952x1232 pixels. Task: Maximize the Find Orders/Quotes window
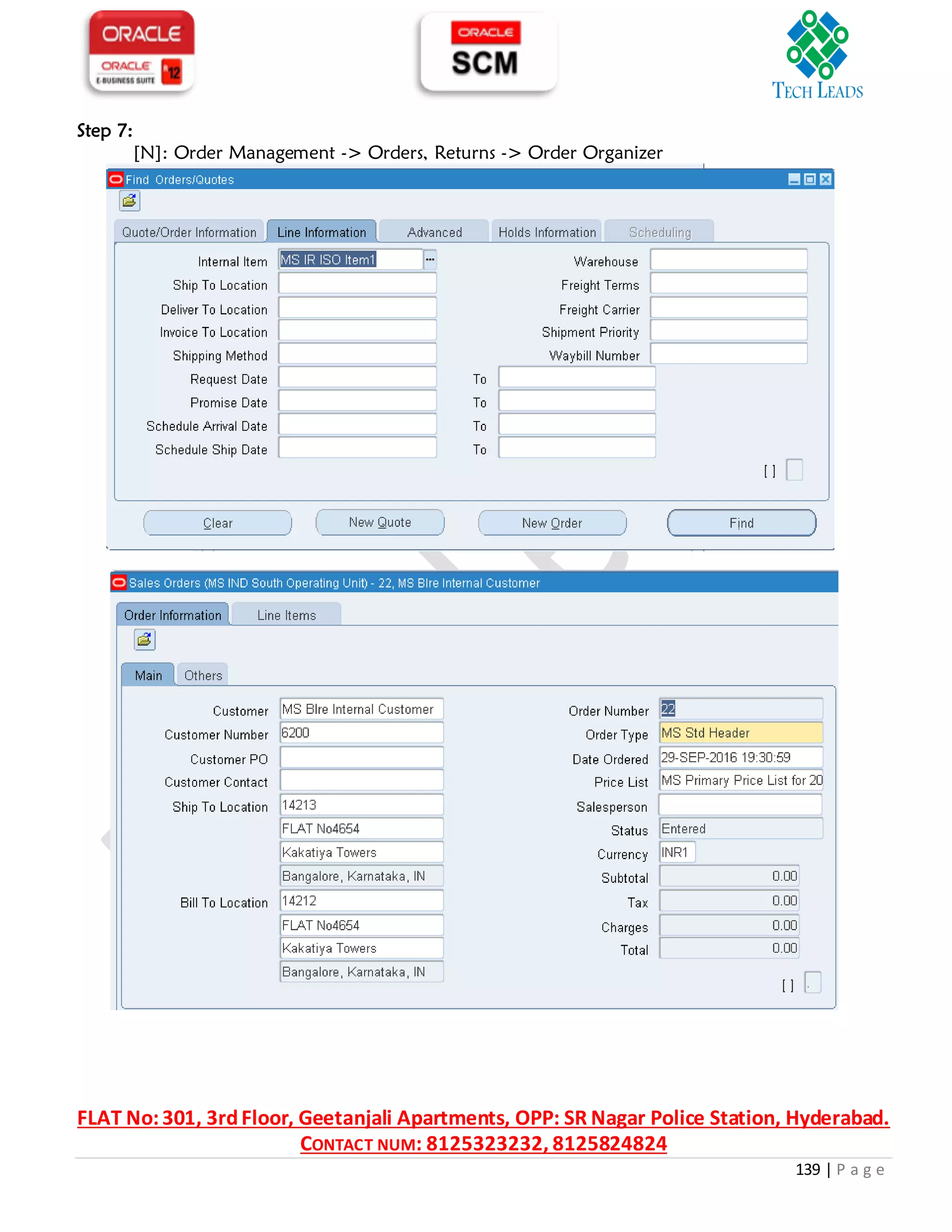click(809, 179)
